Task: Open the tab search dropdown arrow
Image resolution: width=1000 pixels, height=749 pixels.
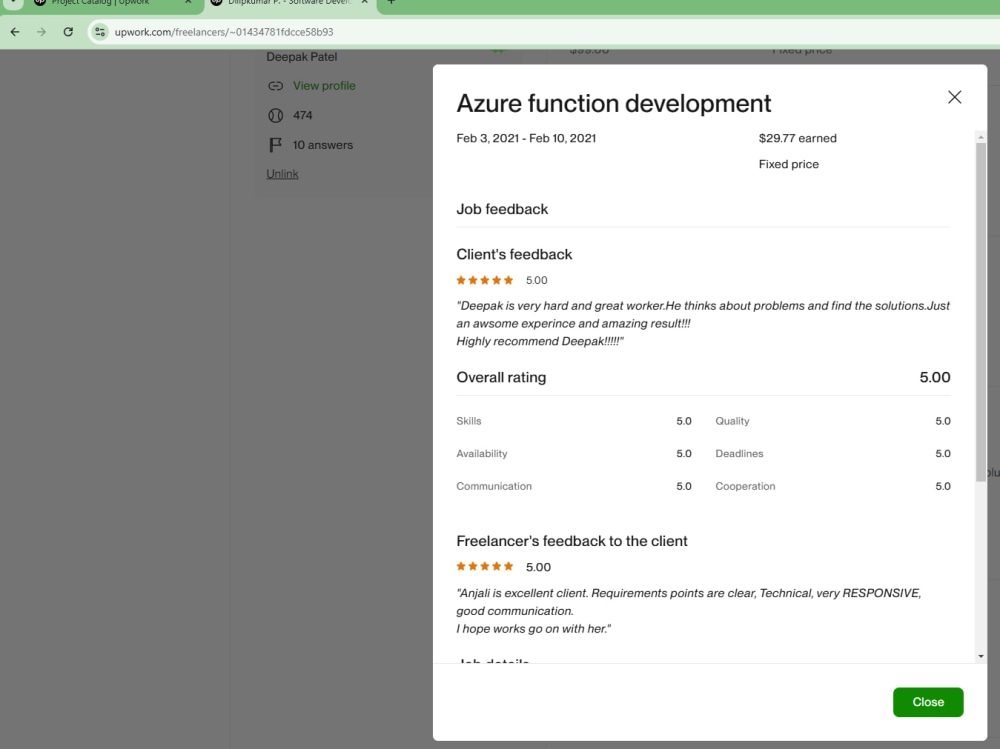Action: (x=13, y=3)
